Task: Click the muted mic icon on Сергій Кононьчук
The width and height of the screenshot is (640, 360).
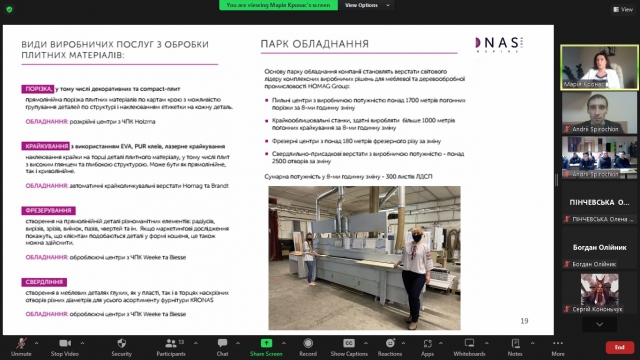Action: 567,309
